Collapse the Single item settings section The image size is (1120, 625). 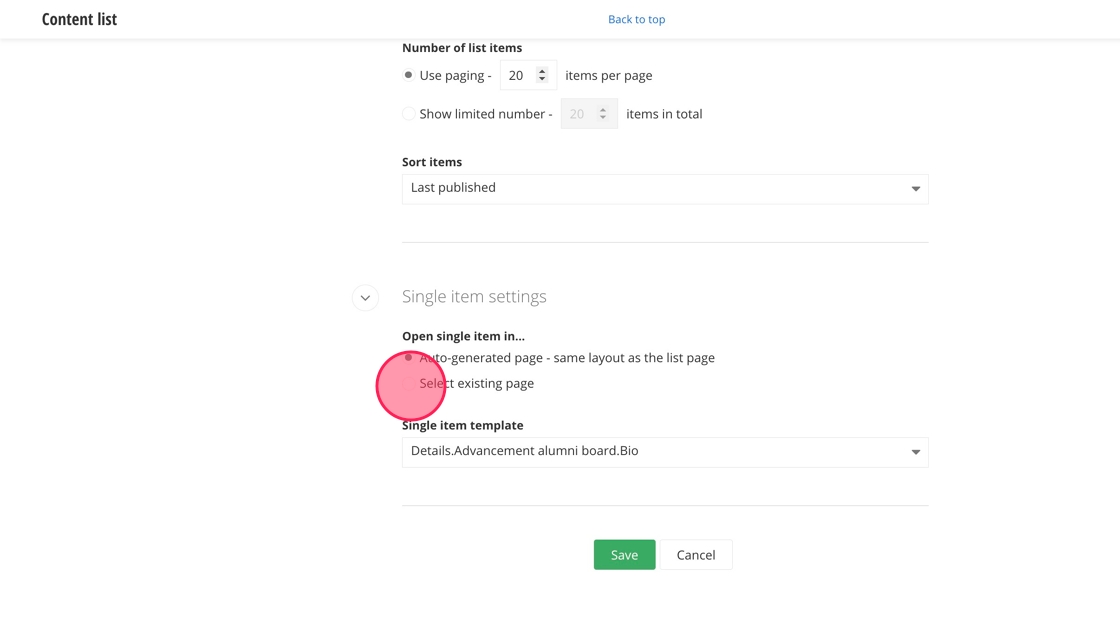[x=365, y=298]
